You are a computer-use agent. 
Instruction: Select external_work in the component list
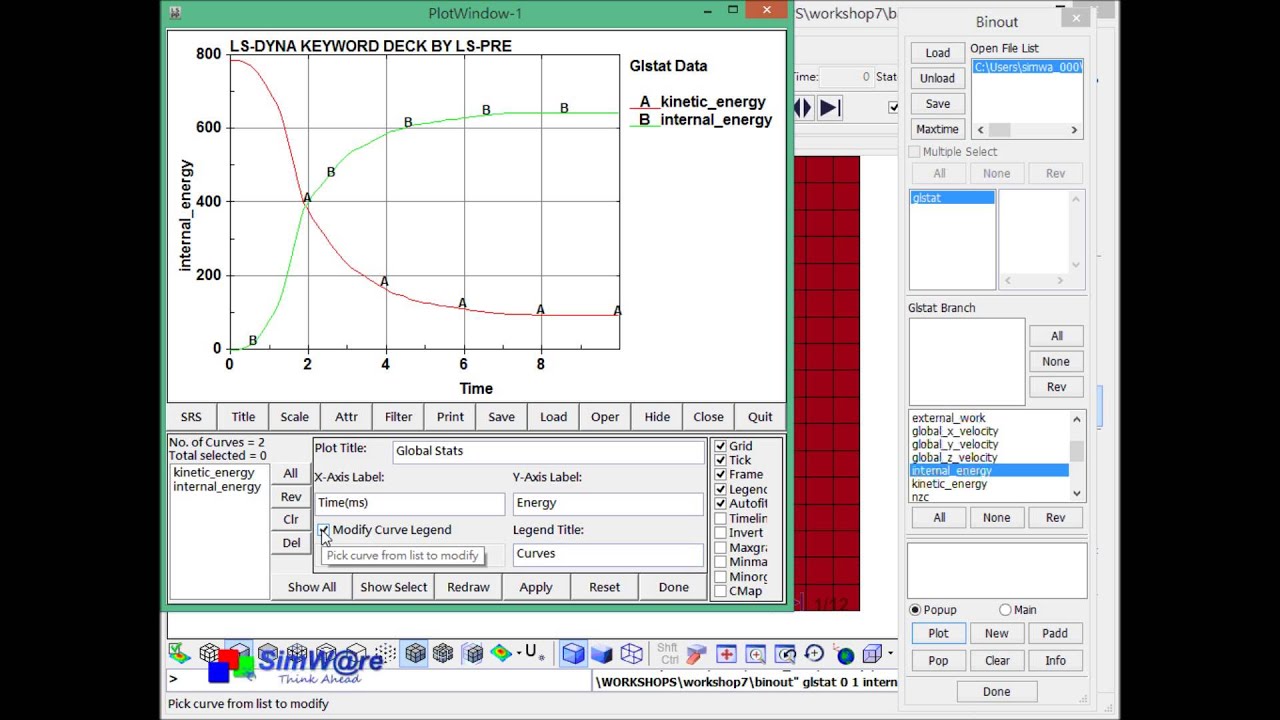(948, 419)
